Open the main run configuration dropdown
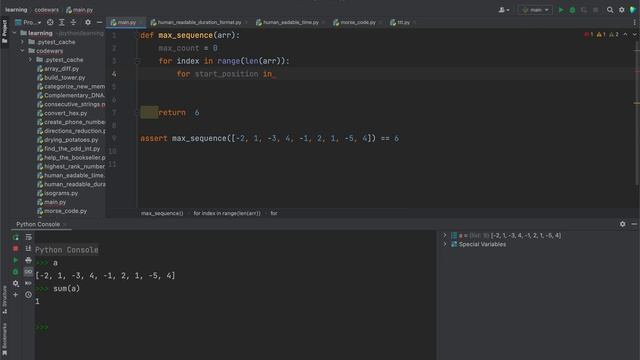Viewport: 640px width, 360px height. 535,10
